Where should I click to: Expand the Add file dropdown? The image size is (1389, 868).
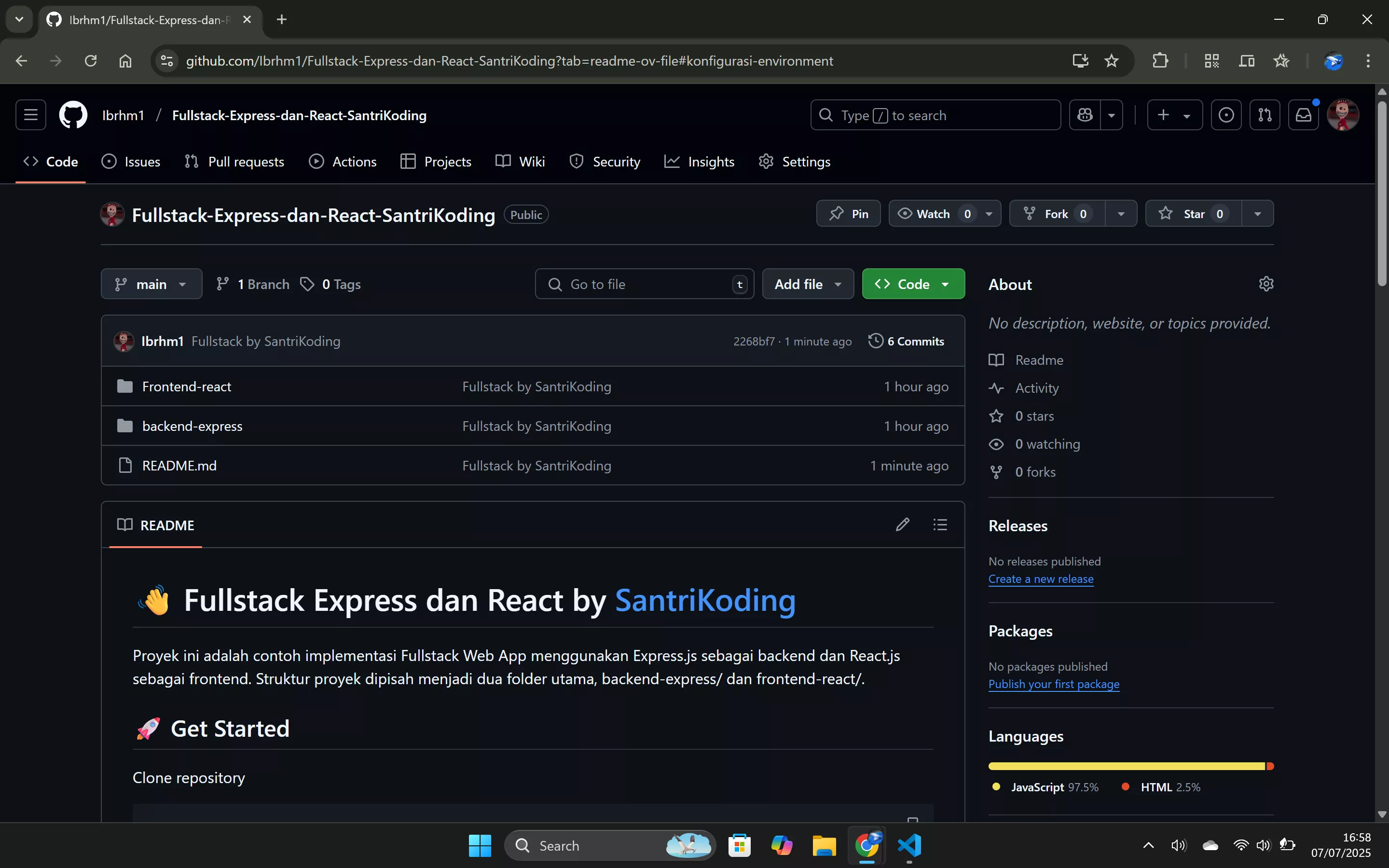tap(808, 284)
